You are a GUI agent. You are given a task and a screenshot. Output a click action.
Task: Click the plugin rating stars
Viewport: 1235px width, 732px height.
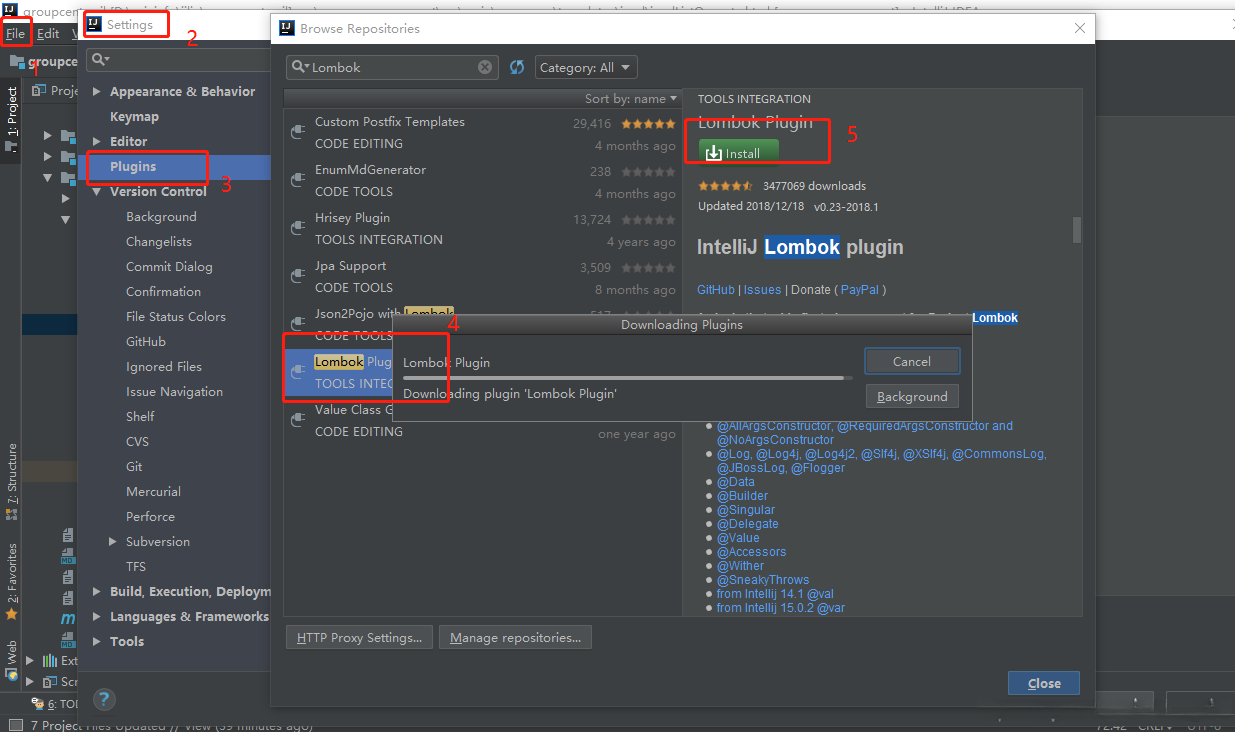click(x=725, y=186)
